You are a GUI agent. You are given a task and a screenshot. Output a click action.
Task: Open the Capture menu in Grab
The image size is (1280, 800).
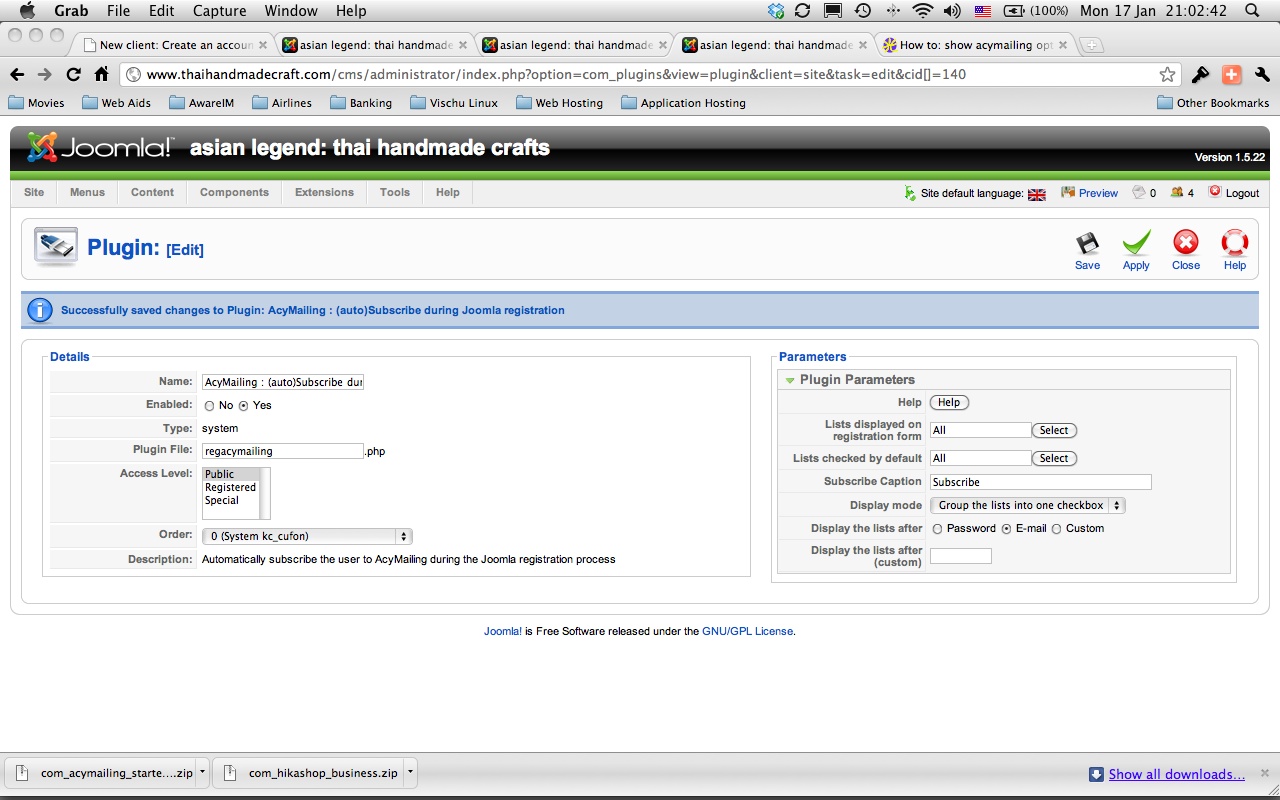(x=219, y=11)
